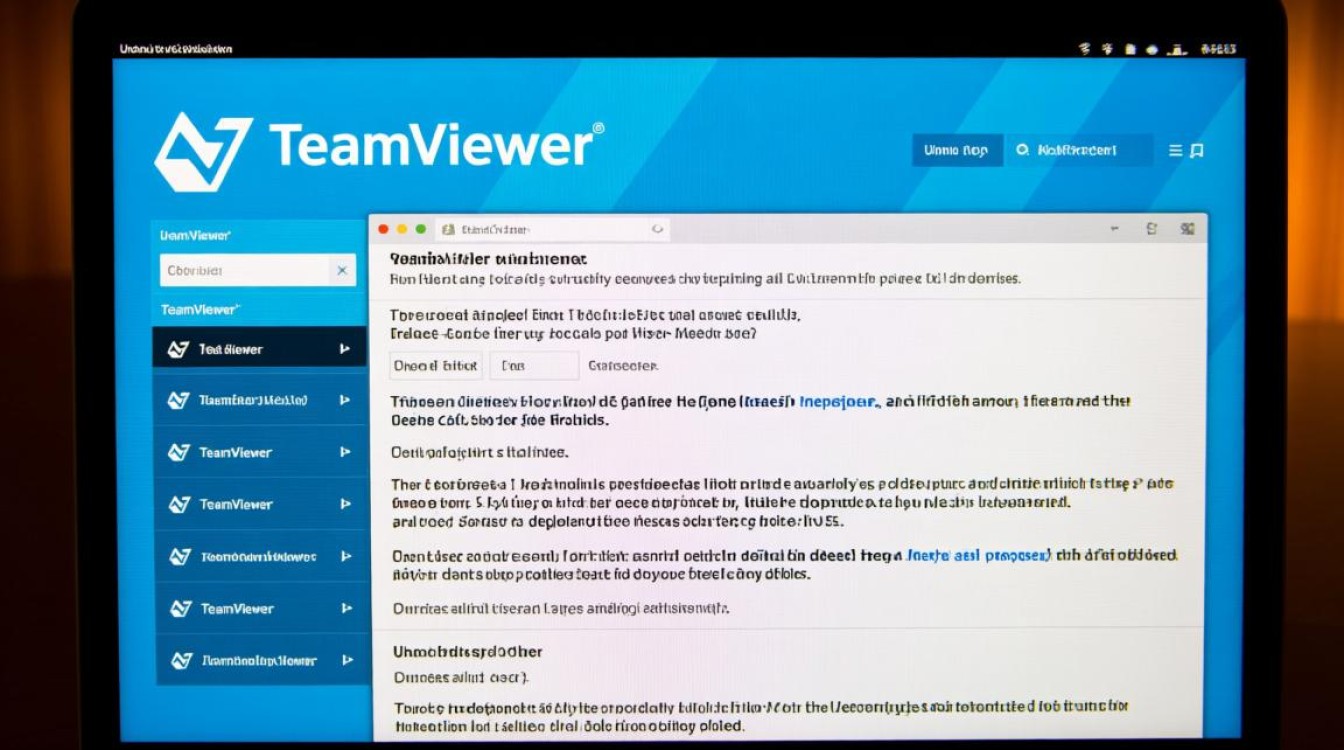Click the reload icon in the browser address bar
1344x750 pixels.
659,228
